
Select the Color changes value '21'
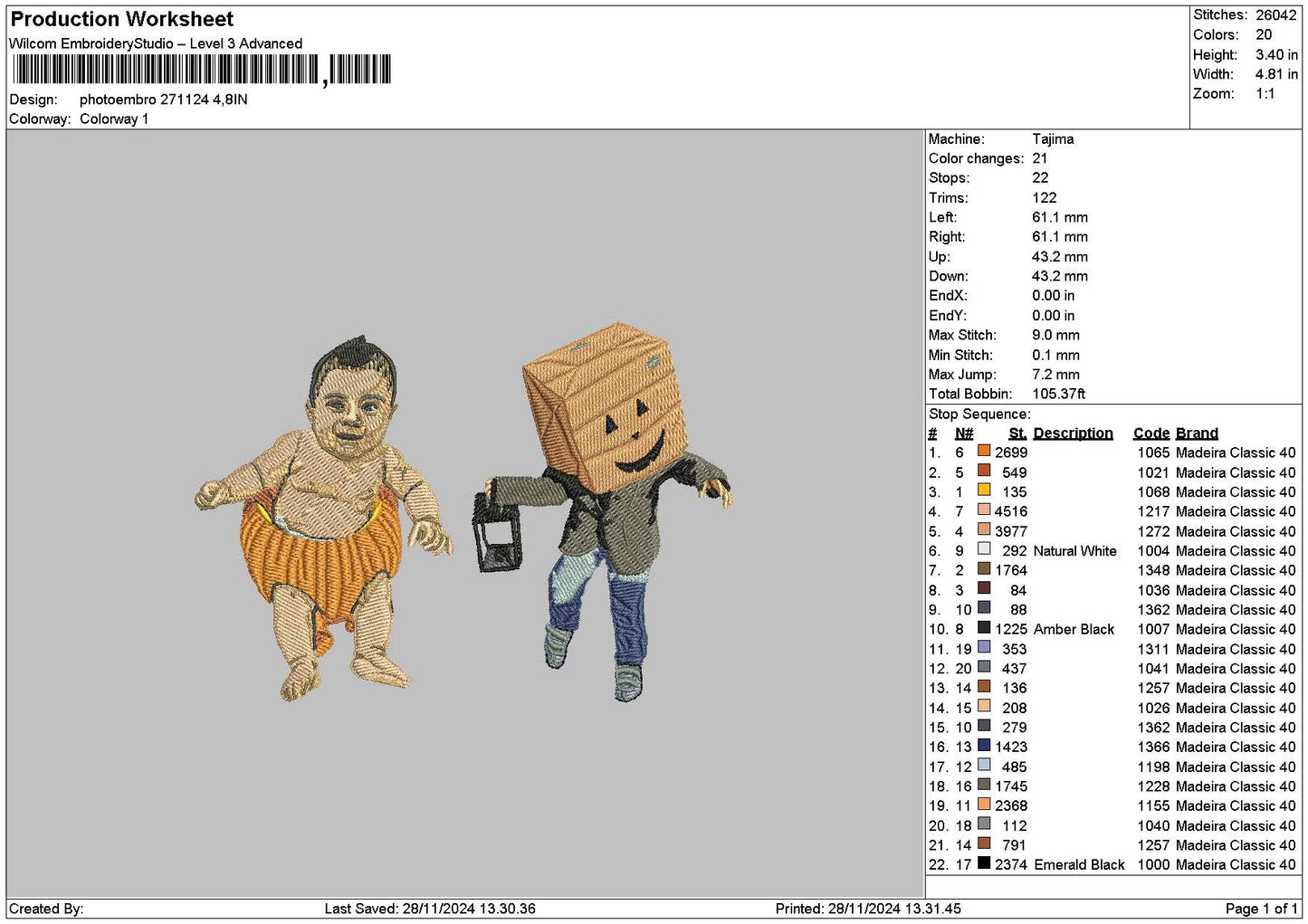[1040, 158]
